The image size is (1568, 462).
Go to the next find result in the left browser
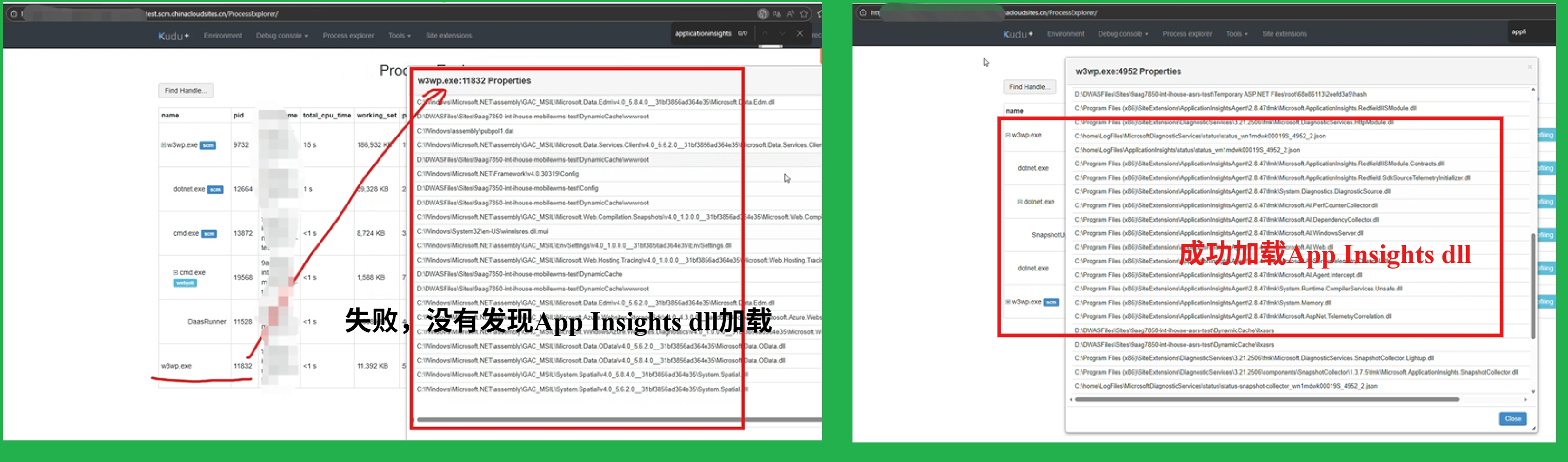coord(782,33)
